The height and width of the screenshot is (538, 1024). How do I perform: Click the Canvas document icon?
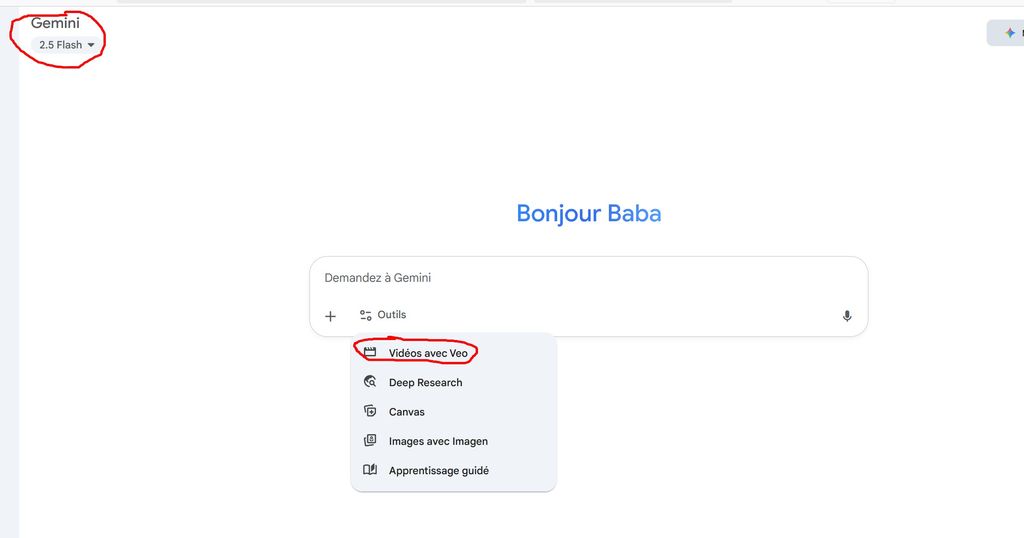tap(370, 411)
